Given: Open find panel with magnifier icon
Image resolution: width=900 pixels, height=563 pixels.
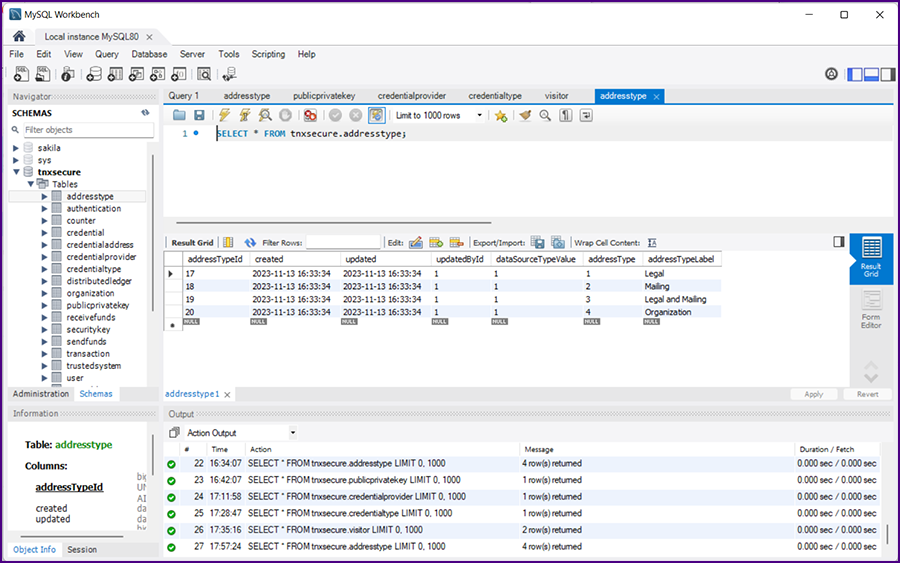Looking at the screenshot, I should click(545, 115).
